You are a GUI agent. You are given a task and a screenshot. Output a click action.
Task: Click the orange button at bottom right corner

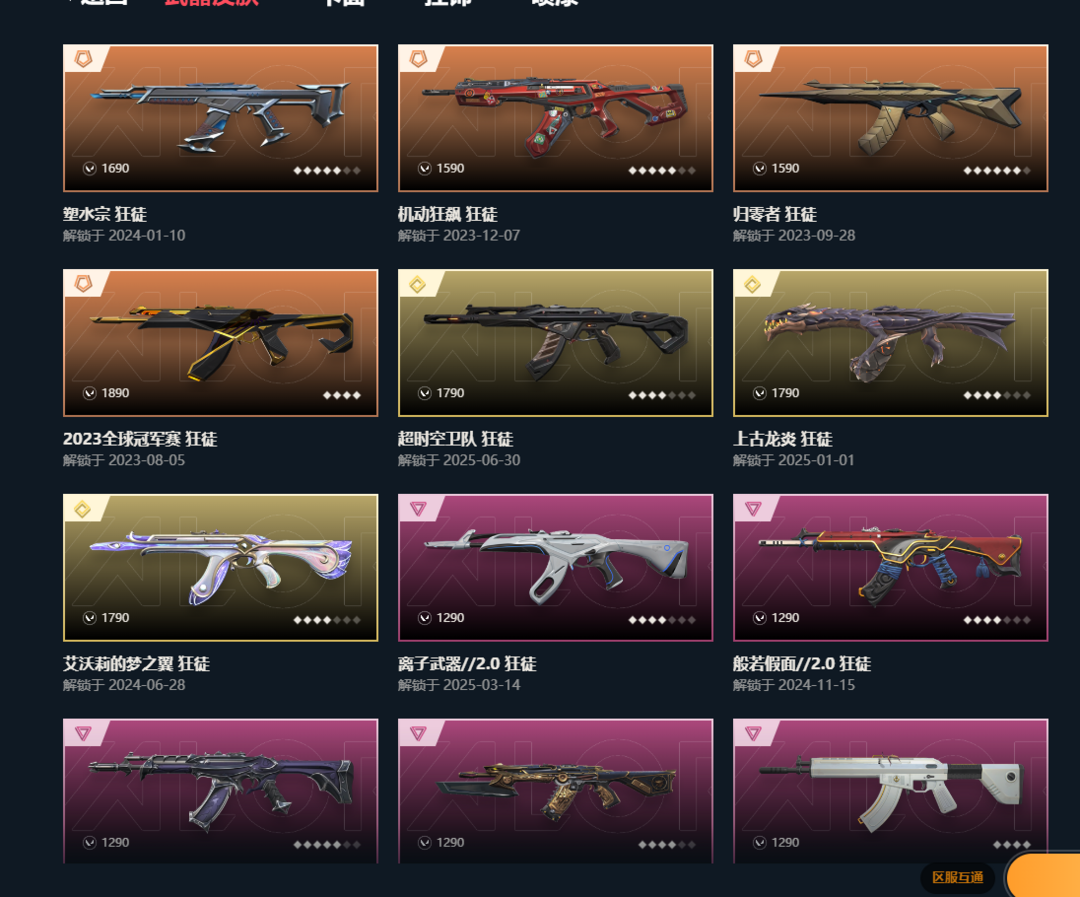pyautogui.click(x=1043, y=876)
